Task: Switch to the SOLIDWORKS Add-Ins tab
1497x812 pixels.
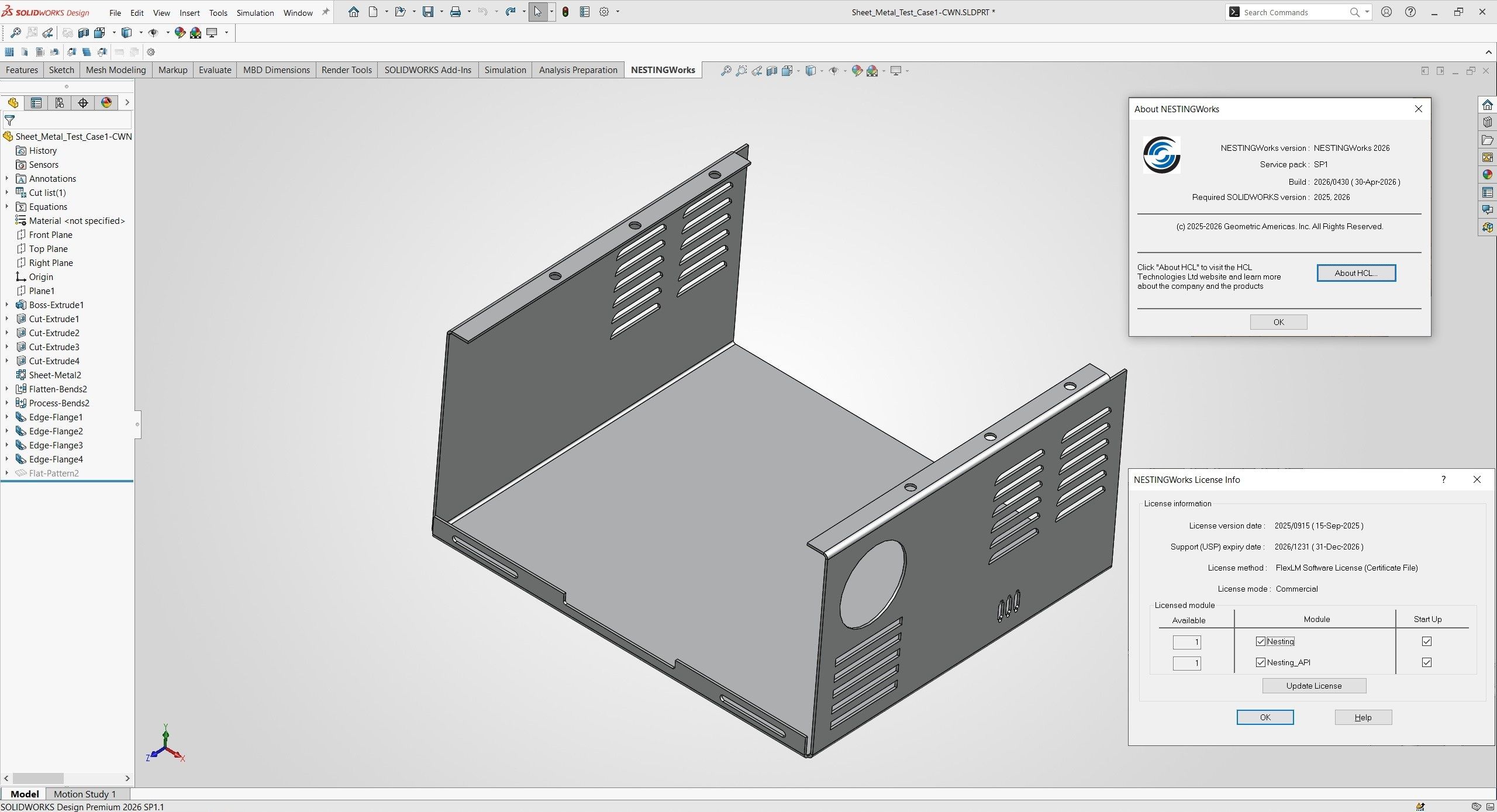Action: tap(427, 70)
